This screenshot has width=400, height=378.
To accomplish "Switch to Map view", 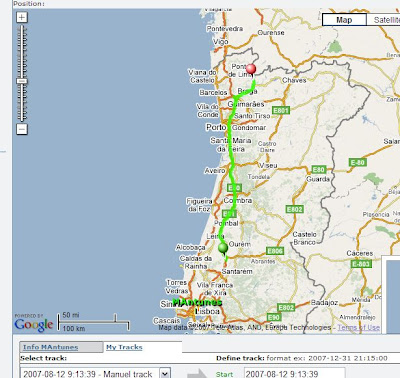I will point(344,20).
